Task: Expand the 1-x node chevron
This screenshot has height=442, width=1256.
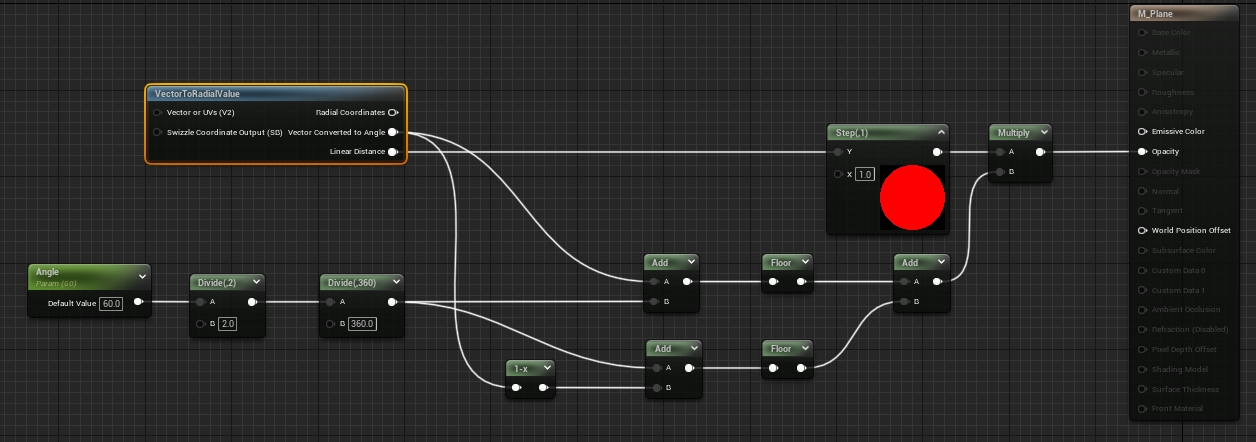Action: click(547, 368)
